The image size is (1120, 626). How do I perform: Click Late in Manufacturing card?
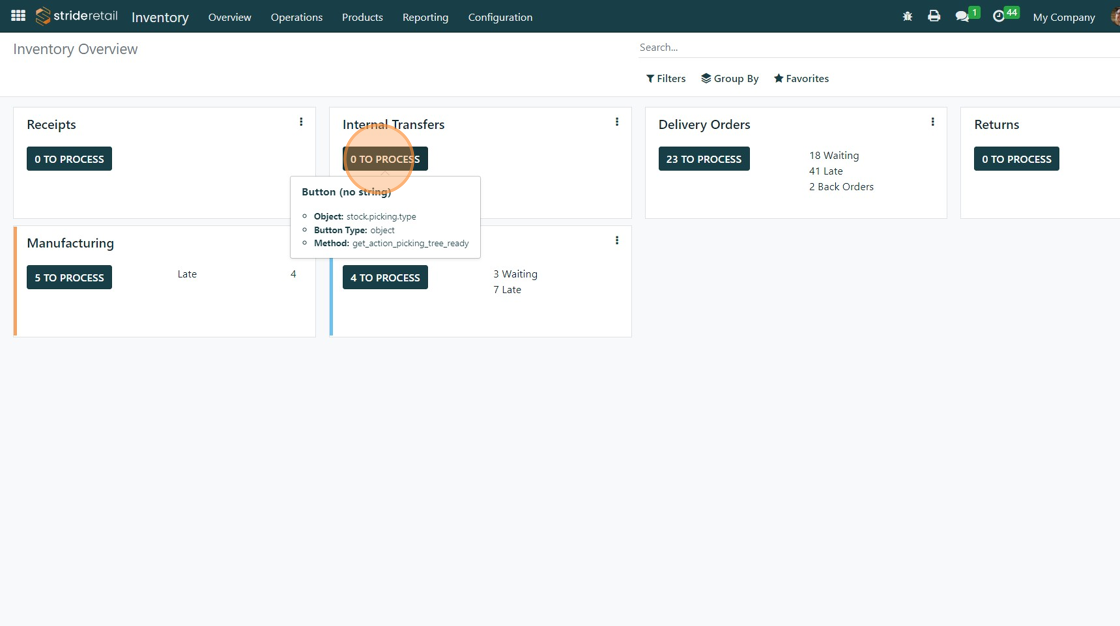point(187,274)
